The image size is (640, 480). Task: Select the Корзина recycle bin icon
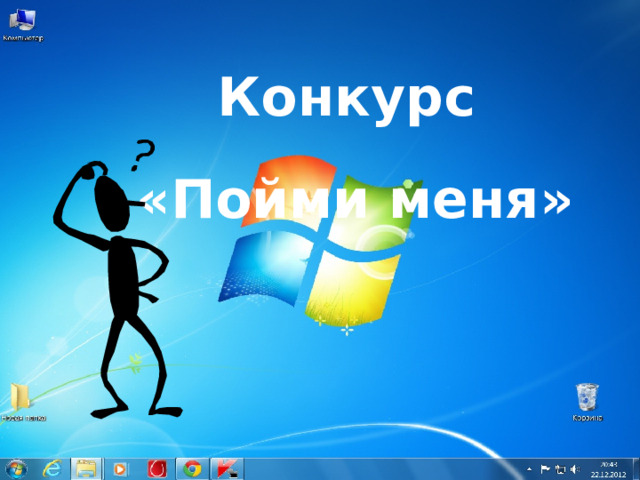(x=587, y=402)
